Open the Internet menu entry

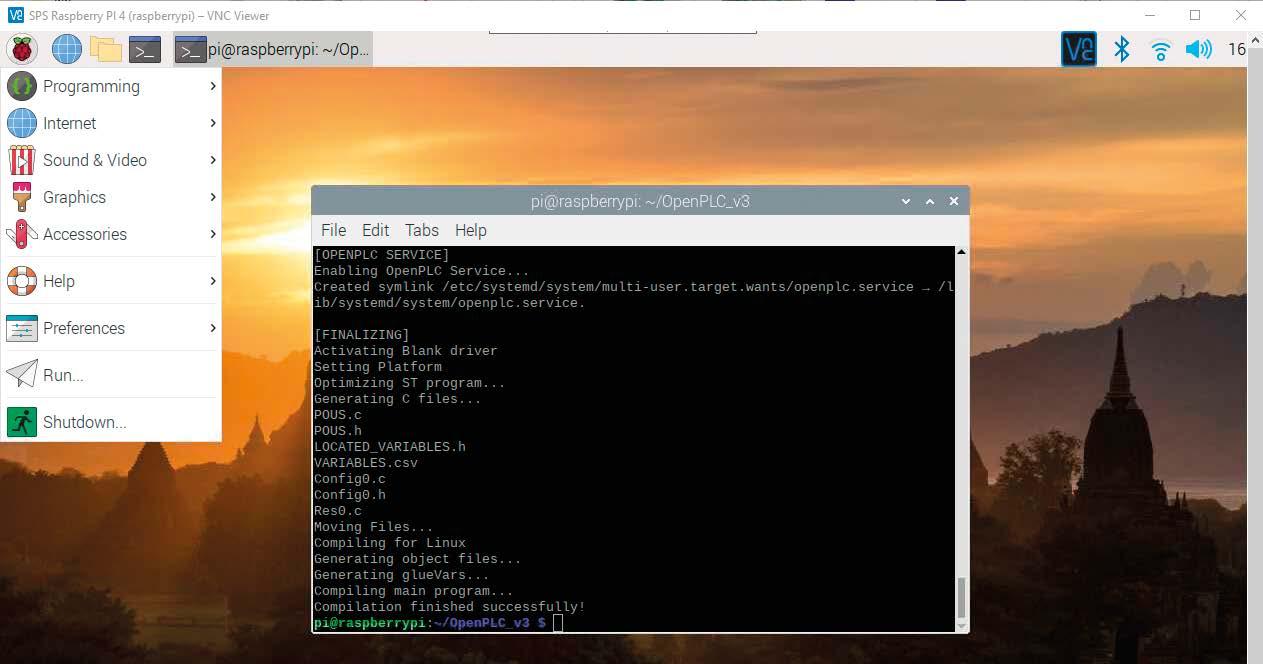point(111,123)
